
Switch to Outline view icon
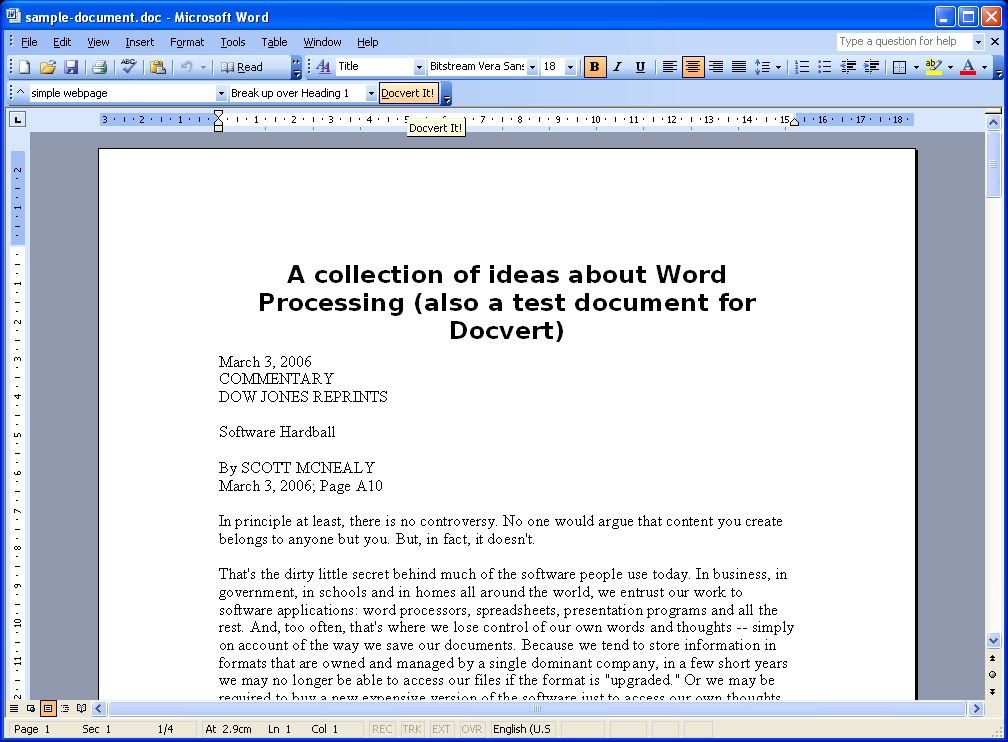pyautogui.click(x=65, y=709)
